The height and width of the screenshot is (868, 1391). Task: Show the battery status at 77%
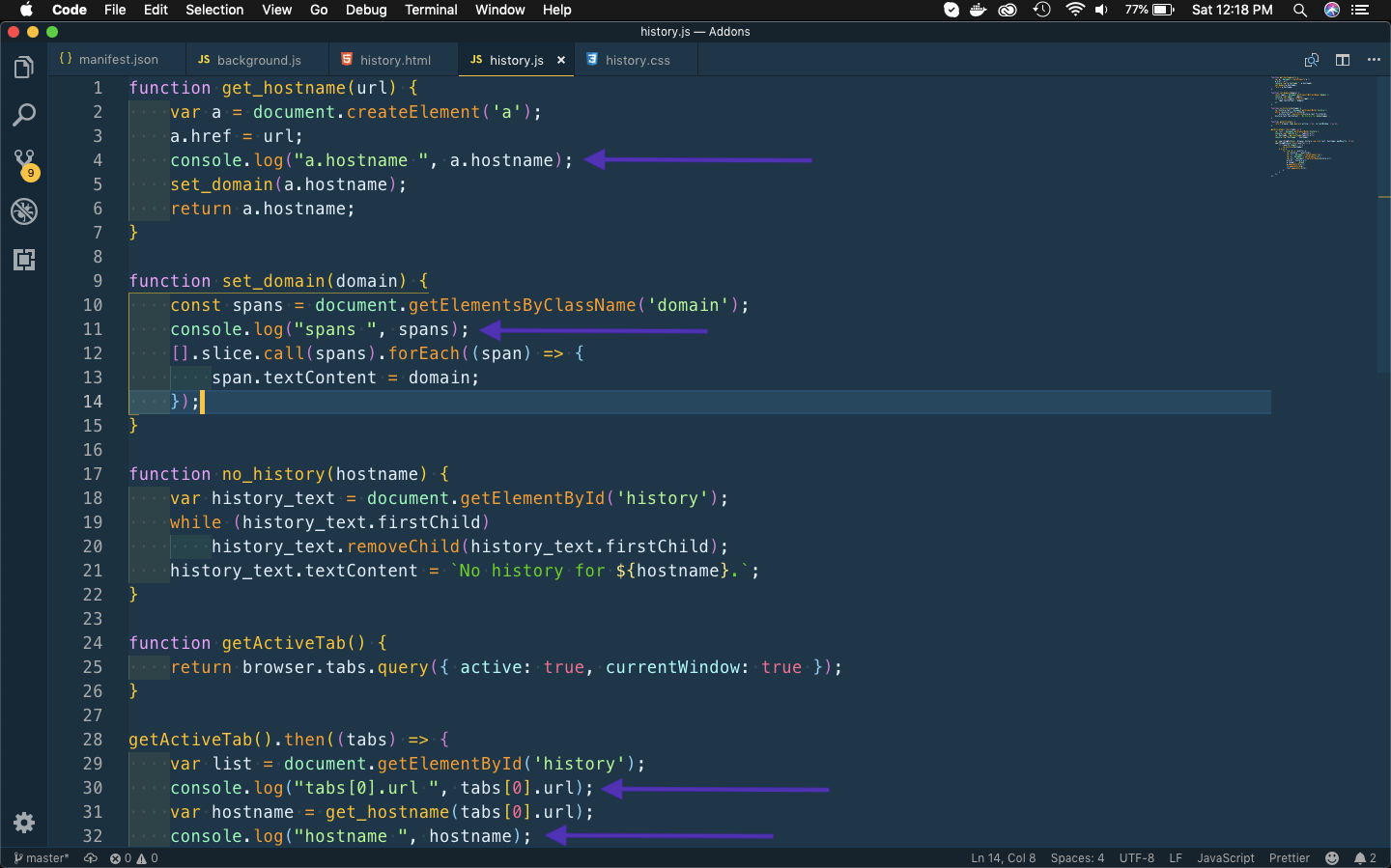[1150, 10]
